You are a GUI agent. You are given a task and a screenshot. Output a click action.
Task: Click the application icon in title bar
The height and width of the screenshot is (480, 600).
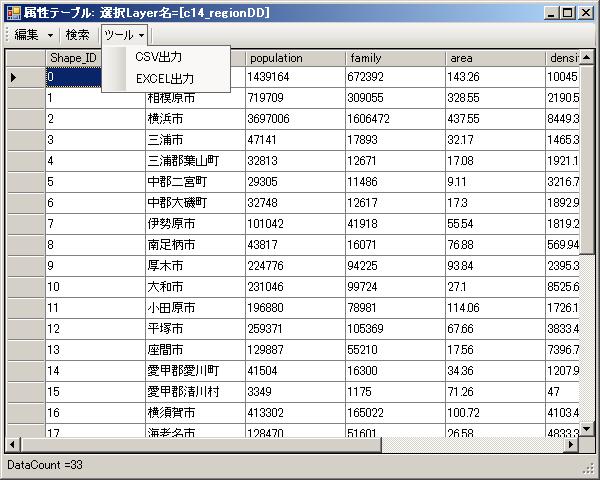point(13,12)
